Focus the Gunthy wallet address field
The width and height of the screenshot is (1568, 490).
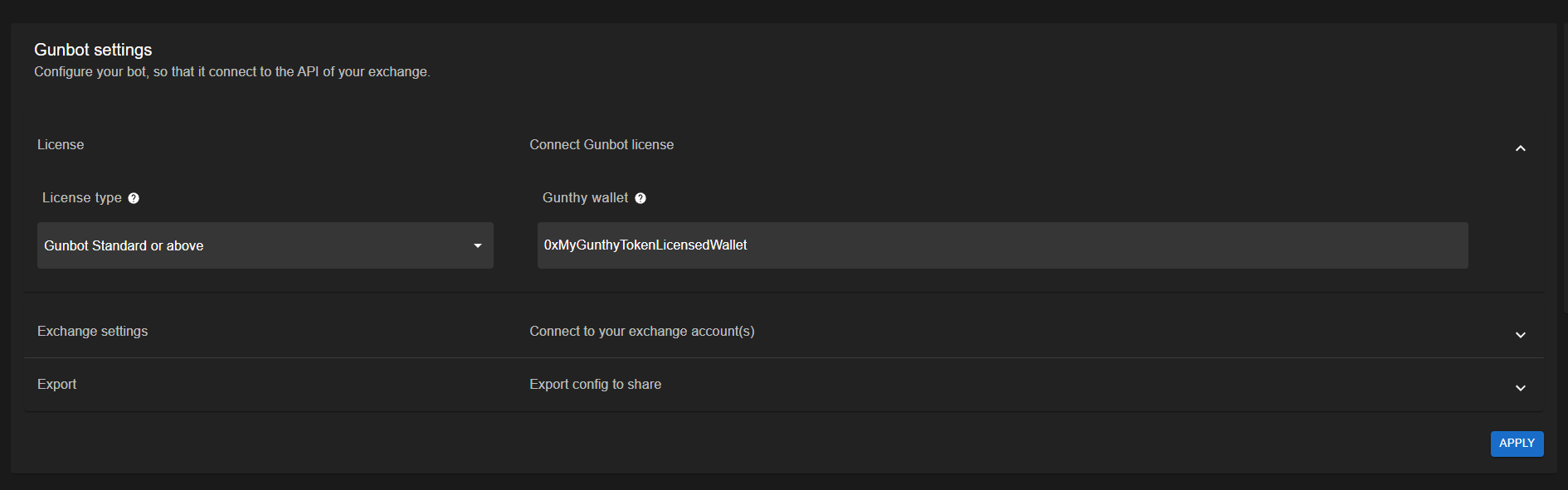[x=1003, y=245]
